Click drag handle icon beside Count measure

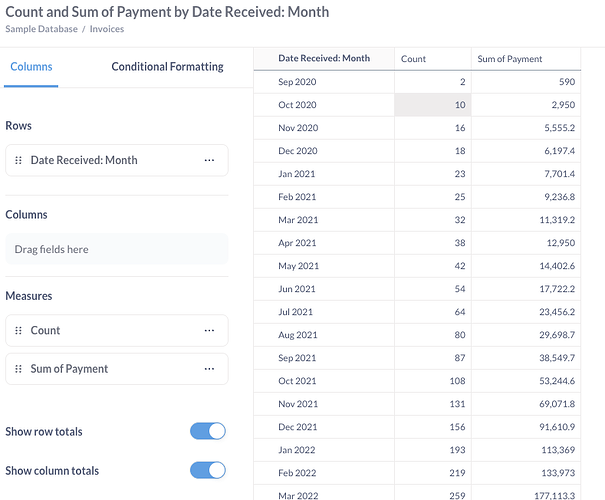(x=18, y=330)
